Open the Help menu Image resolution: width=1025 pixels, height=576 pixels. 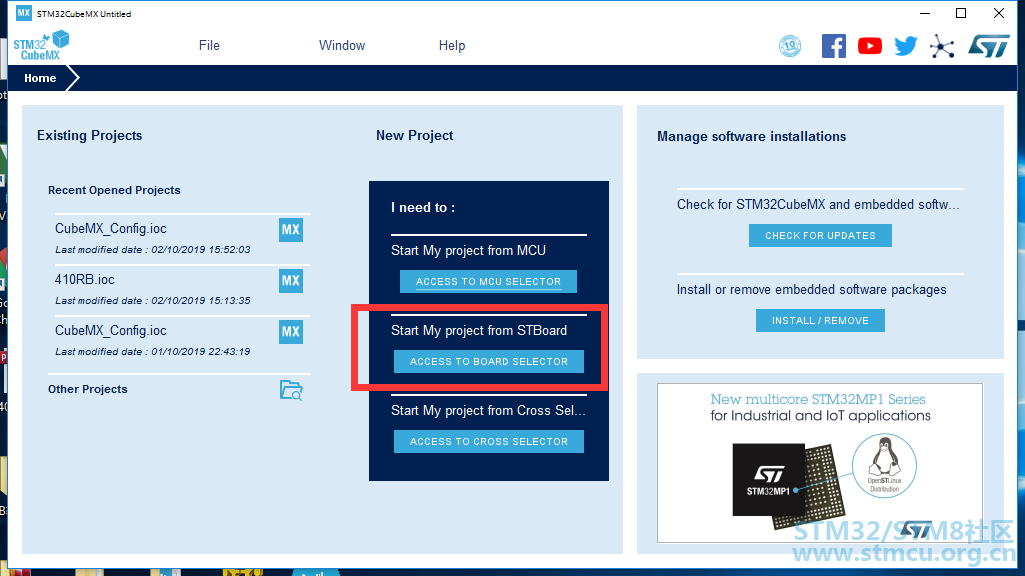pos(452,46)
